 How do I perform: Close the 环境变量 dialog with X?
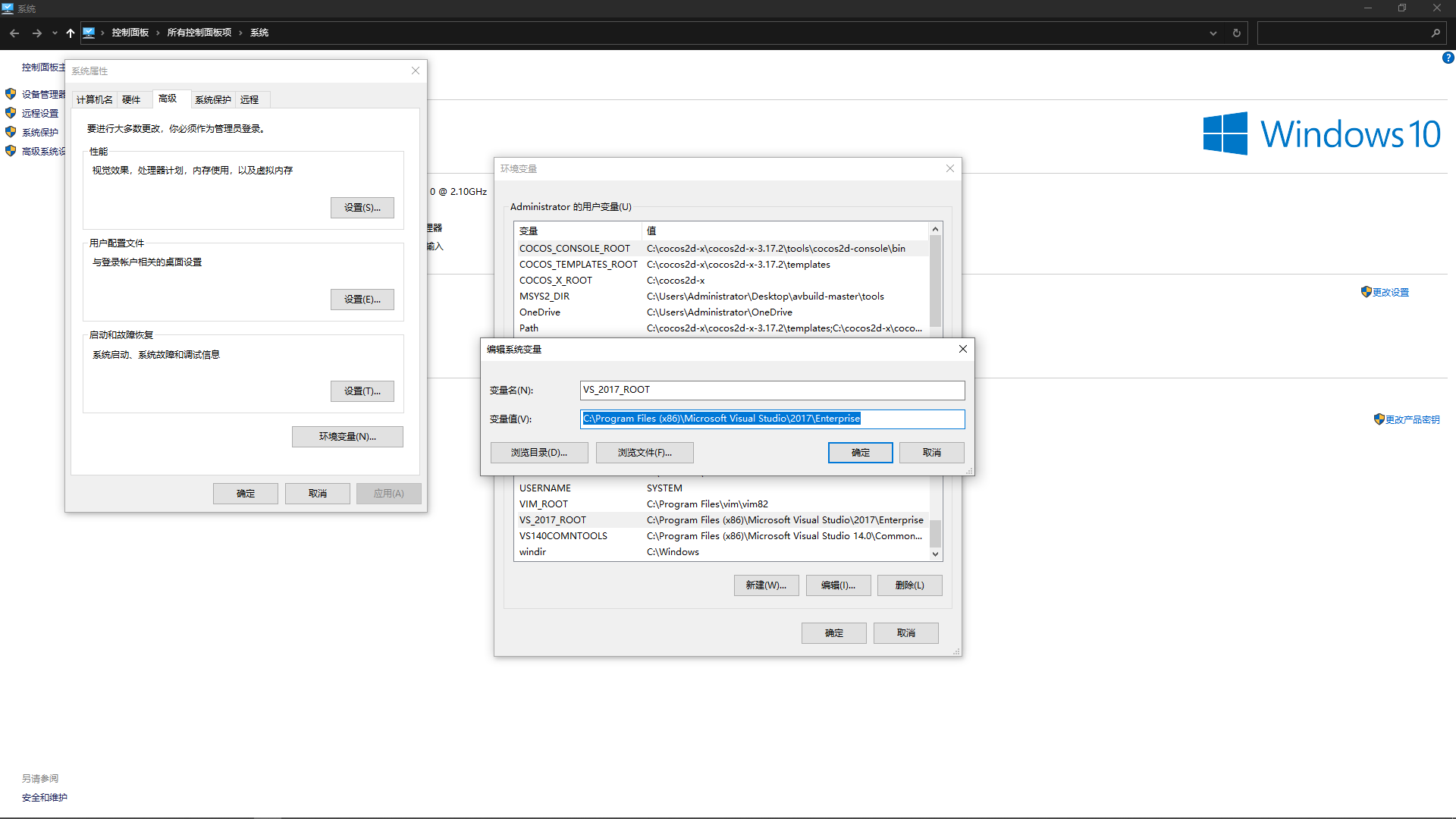(950, 168)
